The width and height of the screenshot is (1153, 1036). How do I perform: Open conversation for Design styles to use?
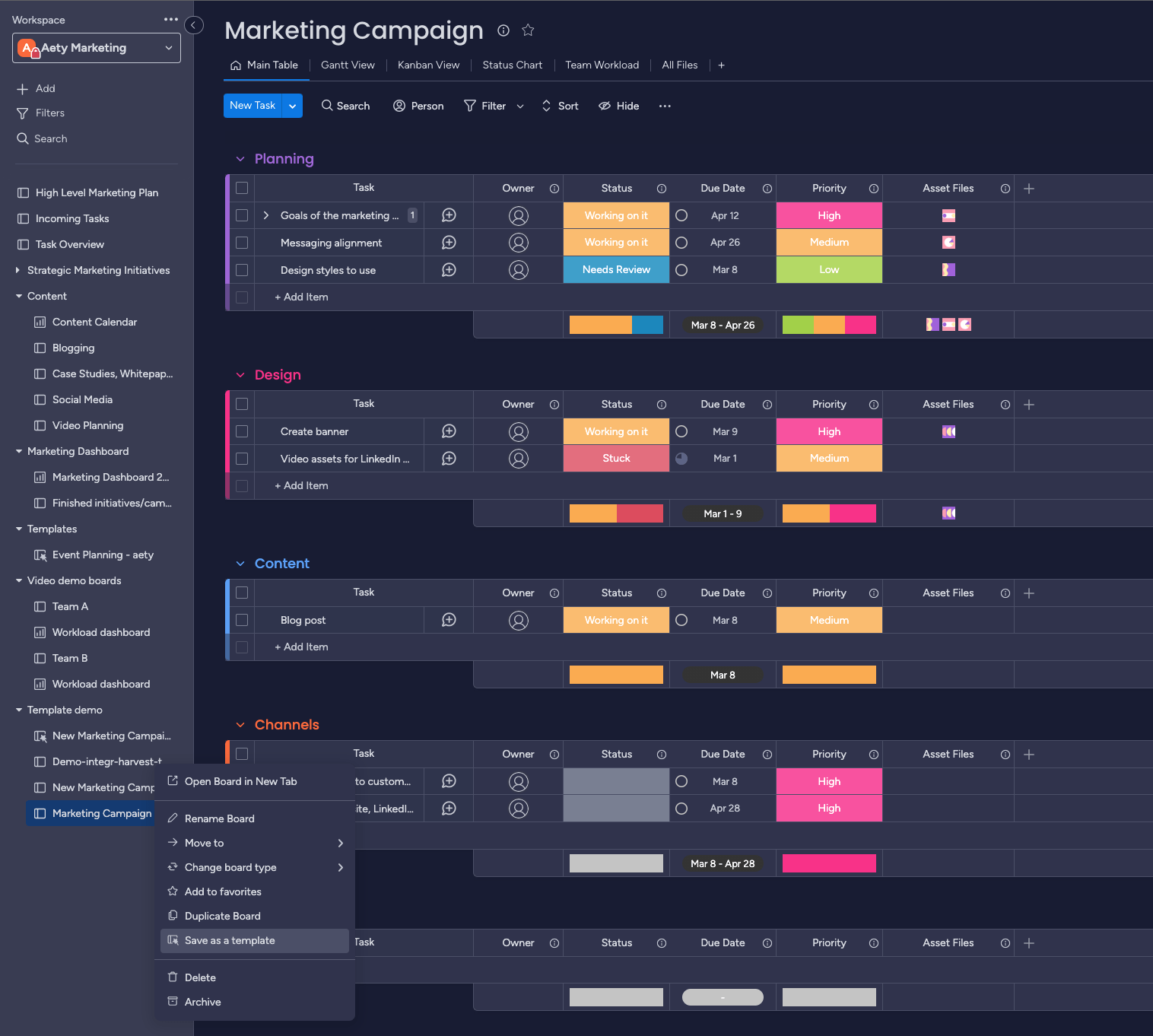coord(449,270)
